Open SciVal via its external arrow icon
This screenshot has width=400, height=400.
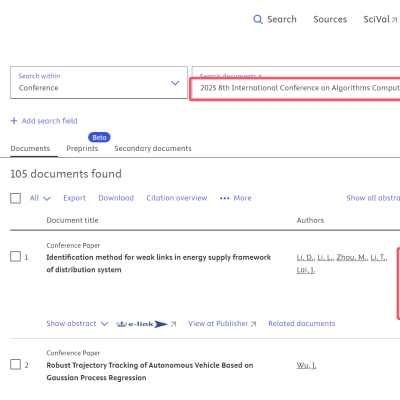click(x=394, y=20)
